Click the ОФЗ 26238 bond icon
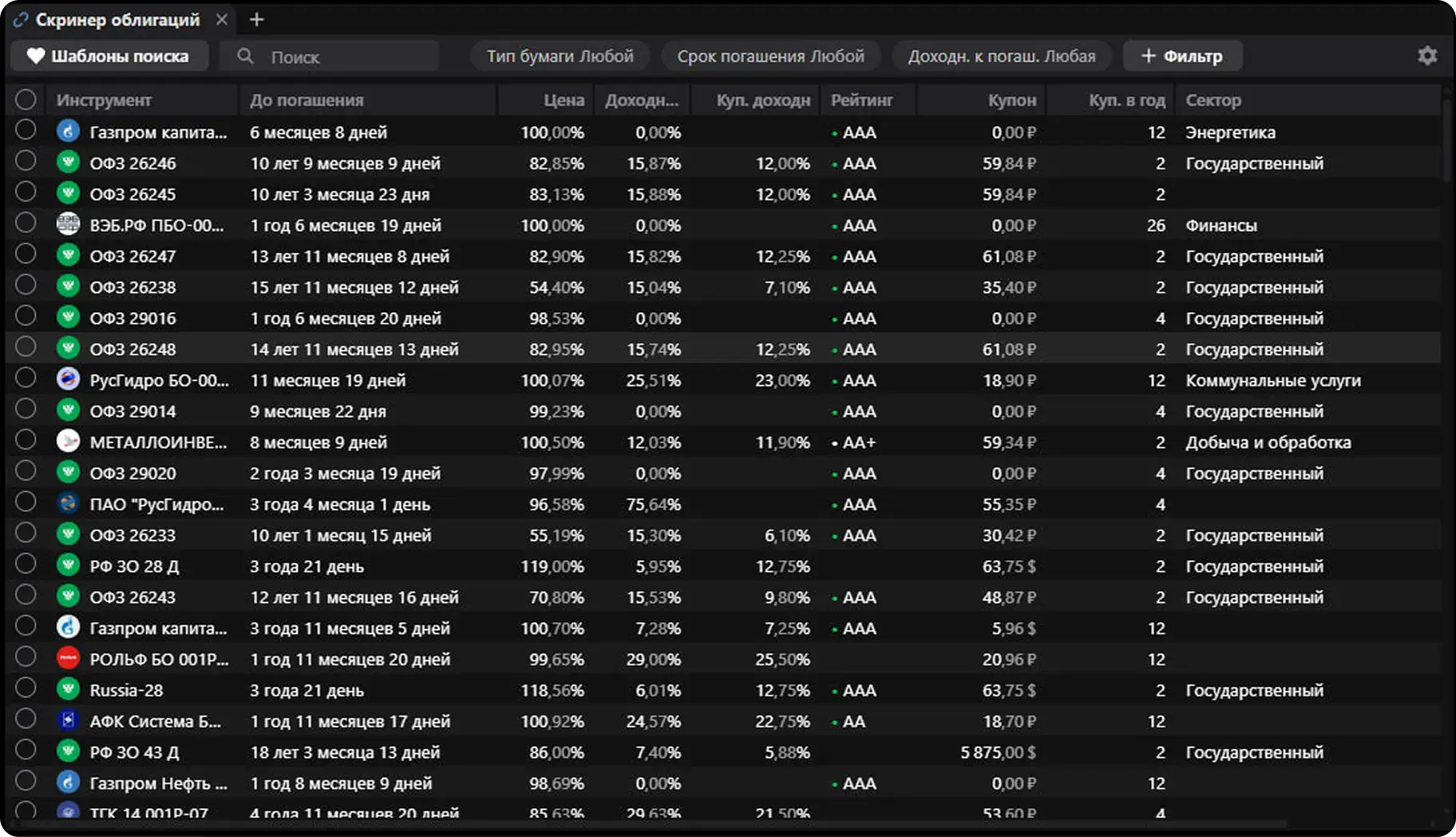 coord(68,286)
